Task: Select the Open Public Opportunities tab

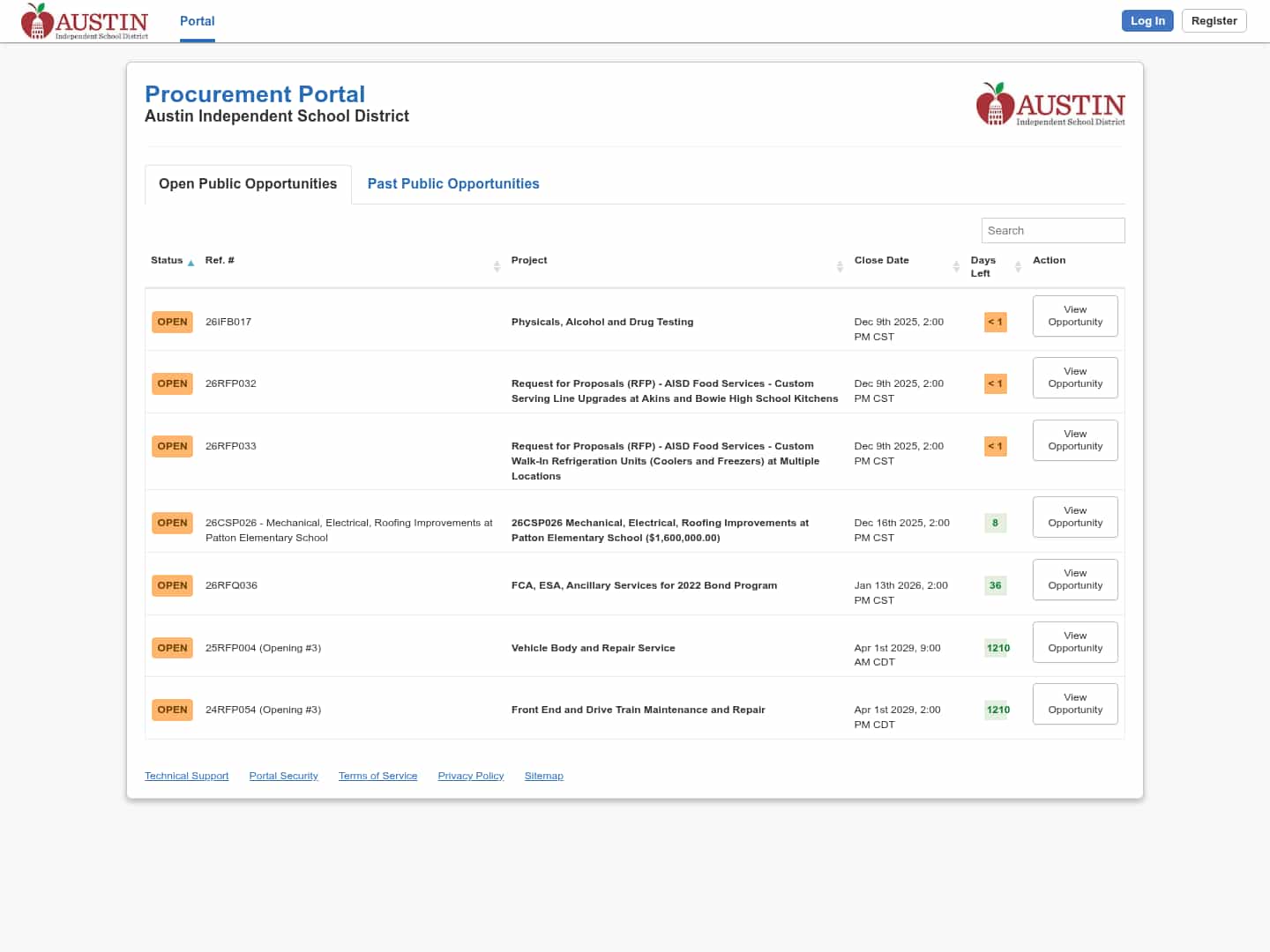Action: [248, 183]
